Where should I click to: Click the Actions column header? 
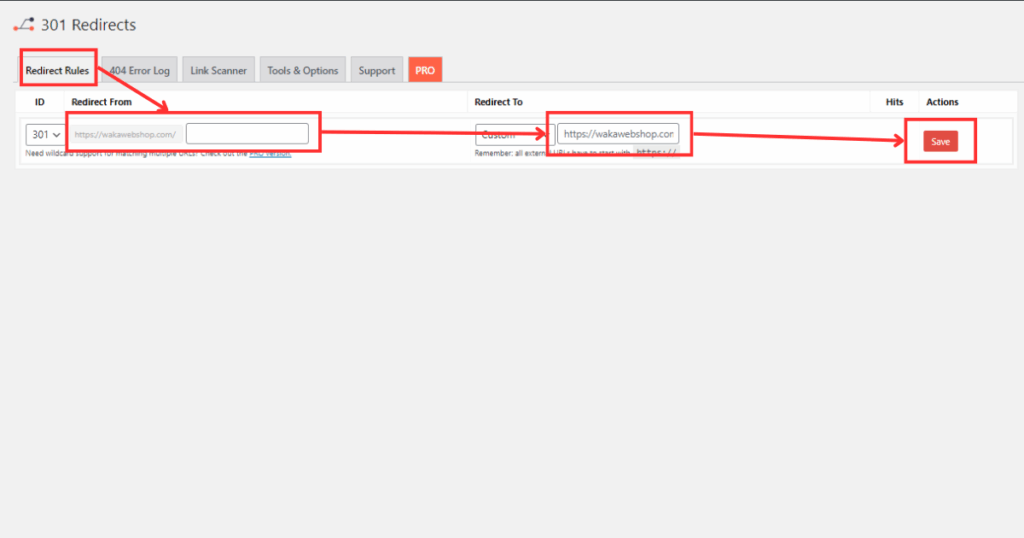click(942, 102)
